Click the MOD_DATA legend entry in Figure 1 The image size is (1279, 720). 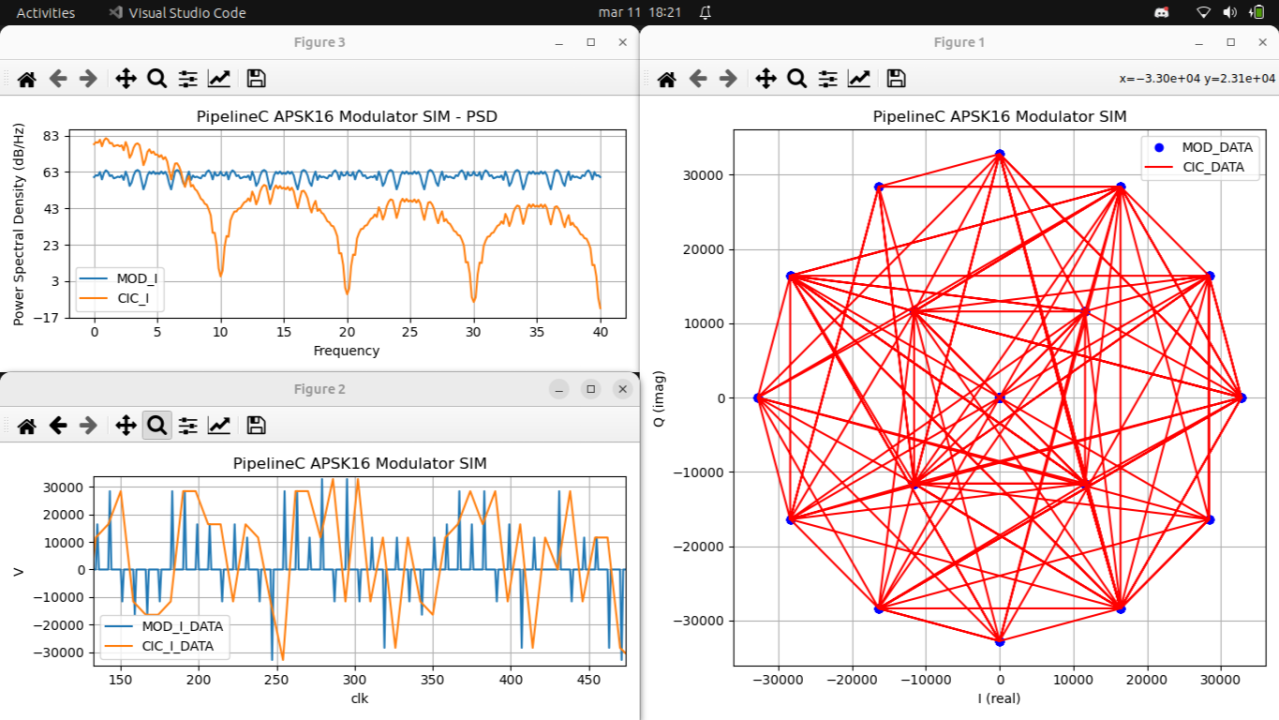pos(1199,147)
